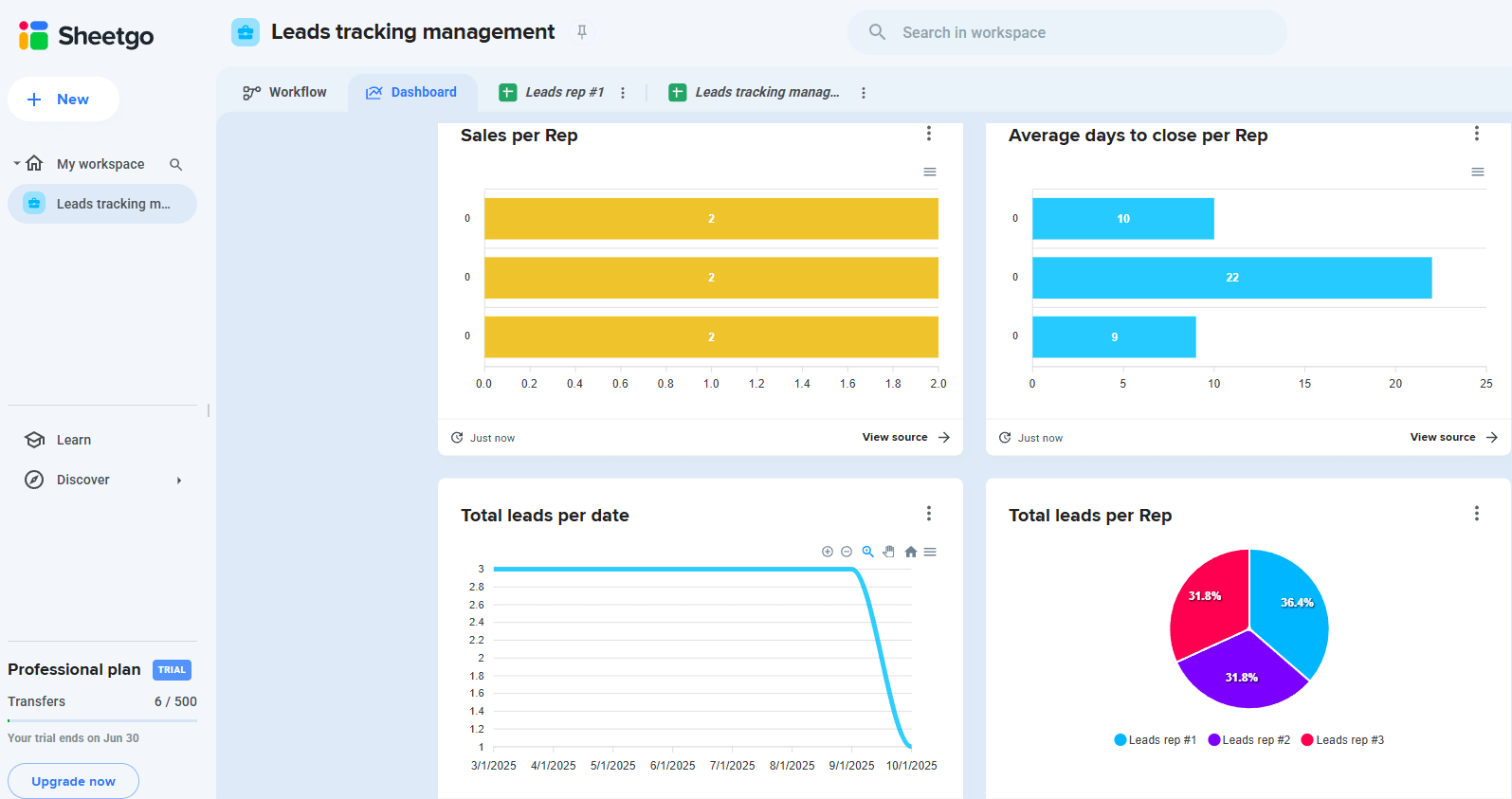Search inside My workspace magnifier
This screenshot has height=799, width=1512.
pos(175,164)
